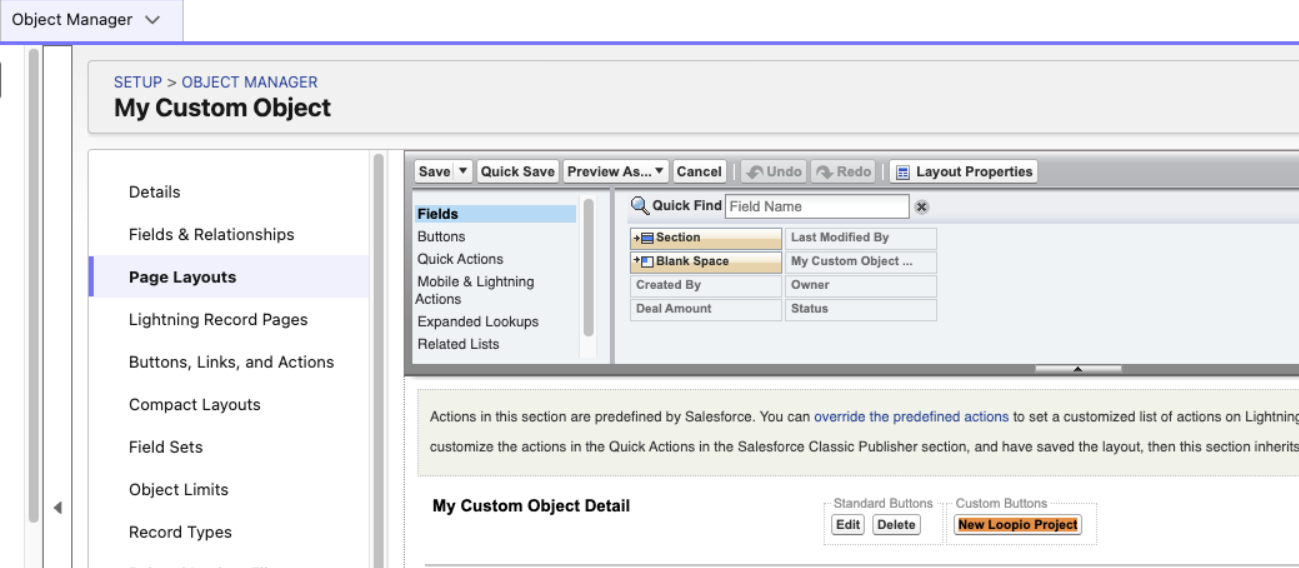Click the New Loopio Project custom button
Viewport: 1299px width, 568px height.
click(x=1018, y=525)
